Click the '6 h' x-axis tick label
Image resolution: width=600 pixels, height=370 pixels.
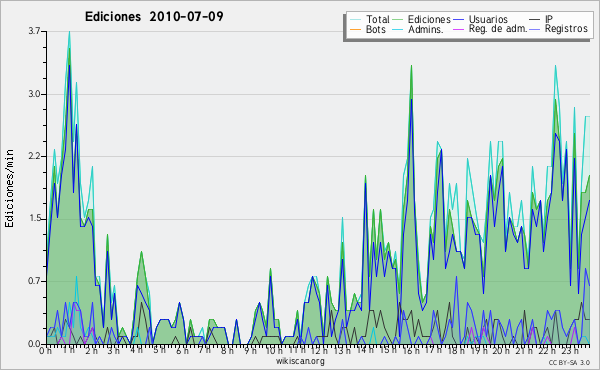point(182,351)
